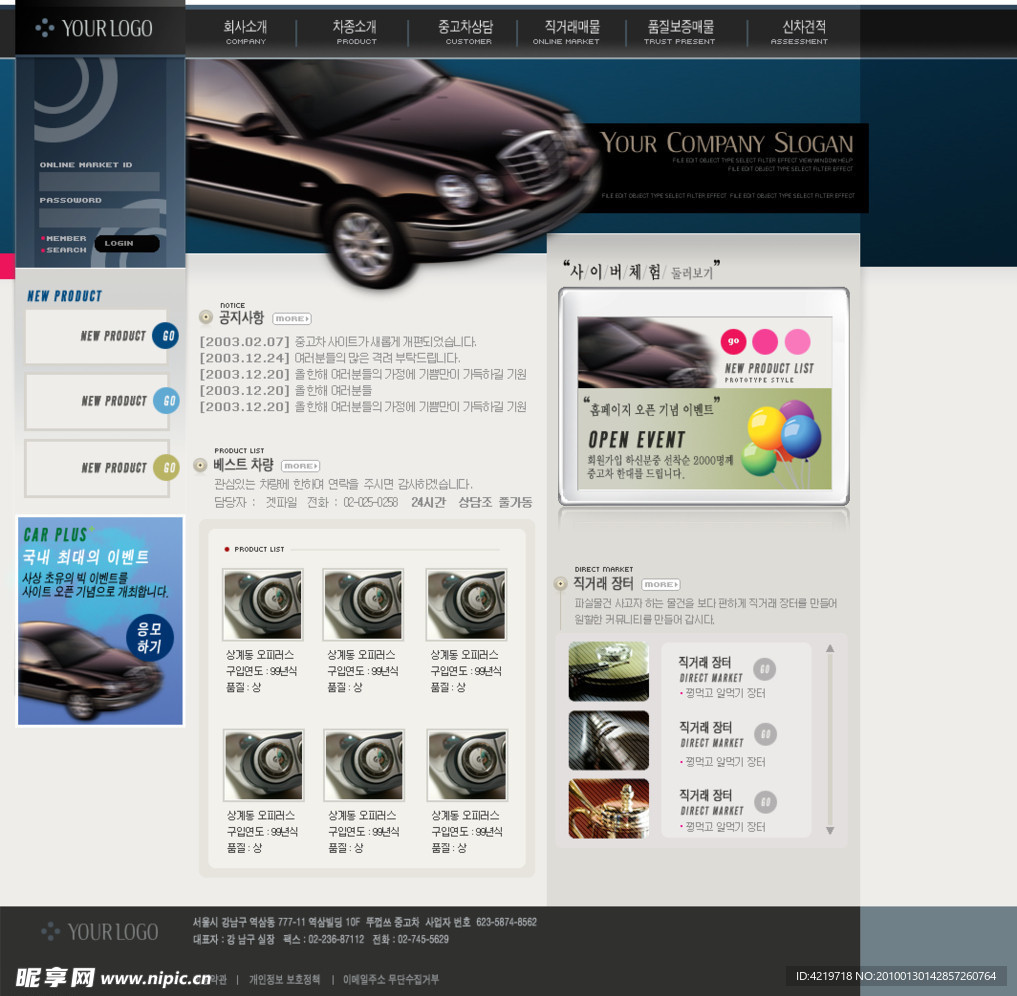The height and width of the screenshot is (996, 1017).
Task: Click the gray GO icon in the bottom 직거래 장터 row
Action: pyautogui.click(x=765, y=802)
